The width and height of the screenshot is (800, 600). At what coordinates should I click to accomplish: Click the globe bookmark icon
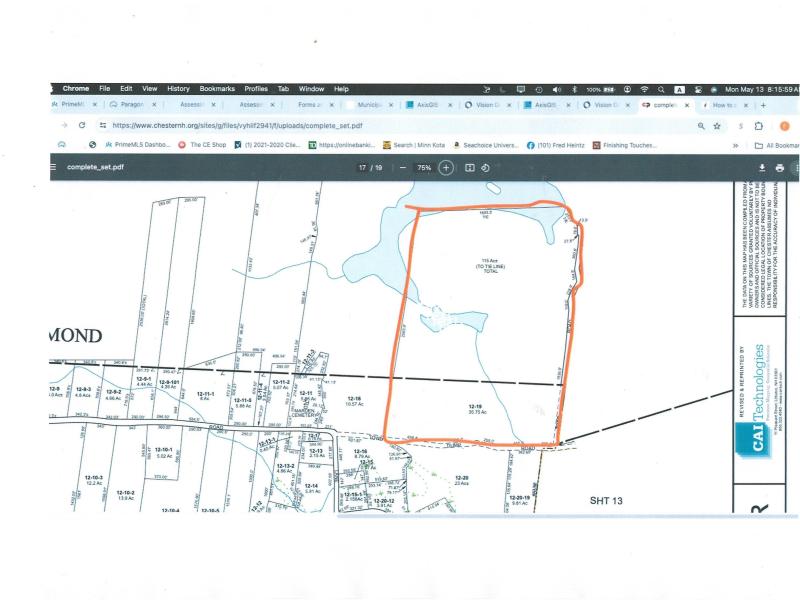tap(92, 145)
